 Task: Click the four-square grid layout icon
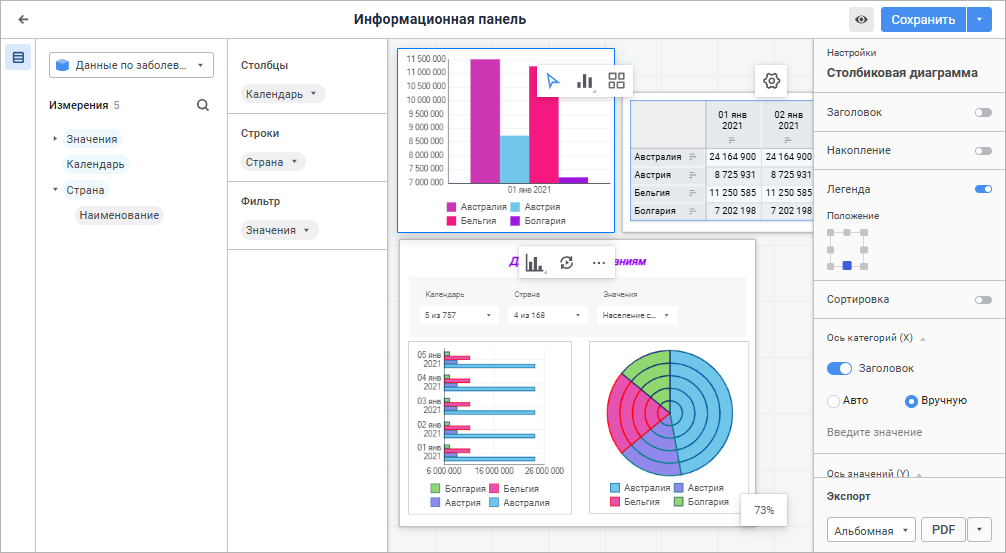tap(617, 81)
